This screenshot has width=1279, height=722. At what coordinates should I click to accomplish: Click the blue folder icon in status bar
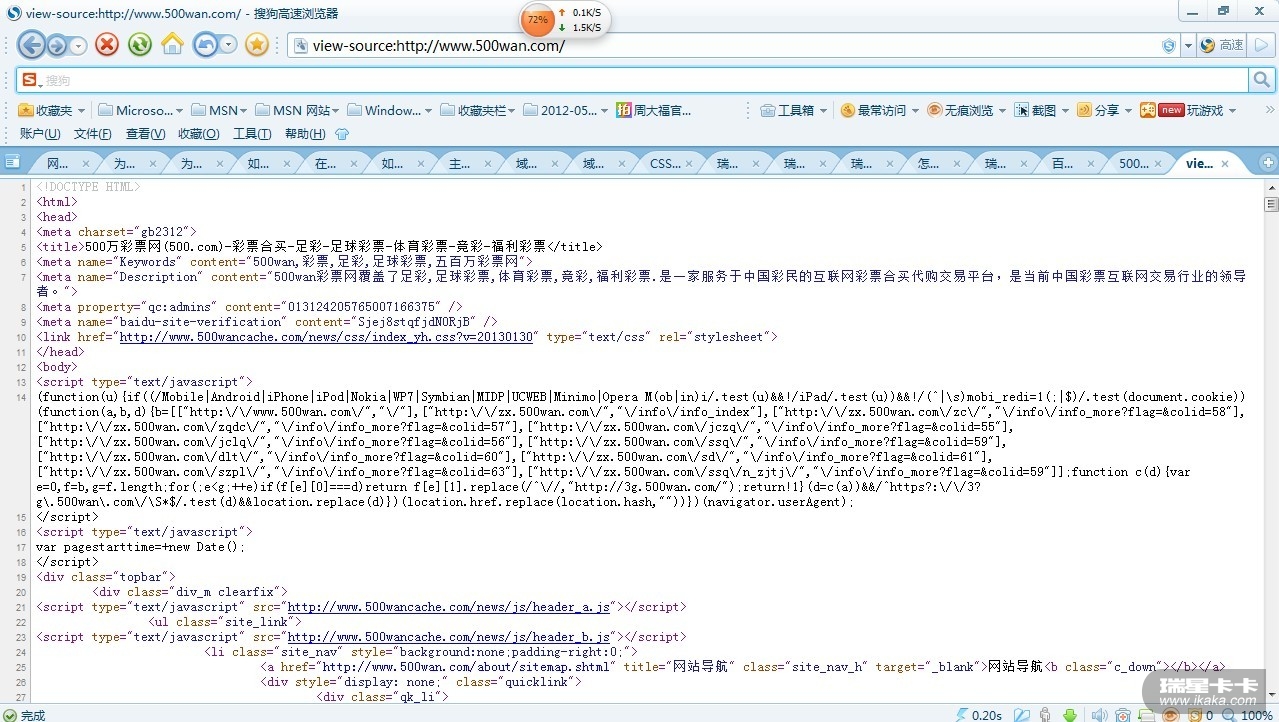(x=1021, y=715)
